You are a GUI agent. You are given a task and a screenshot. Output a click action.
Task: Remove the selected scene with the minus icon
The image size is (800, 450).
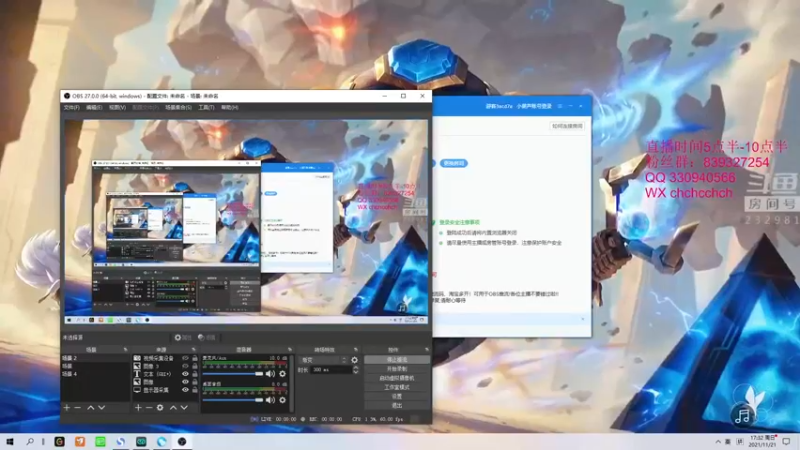click(78, 408)
